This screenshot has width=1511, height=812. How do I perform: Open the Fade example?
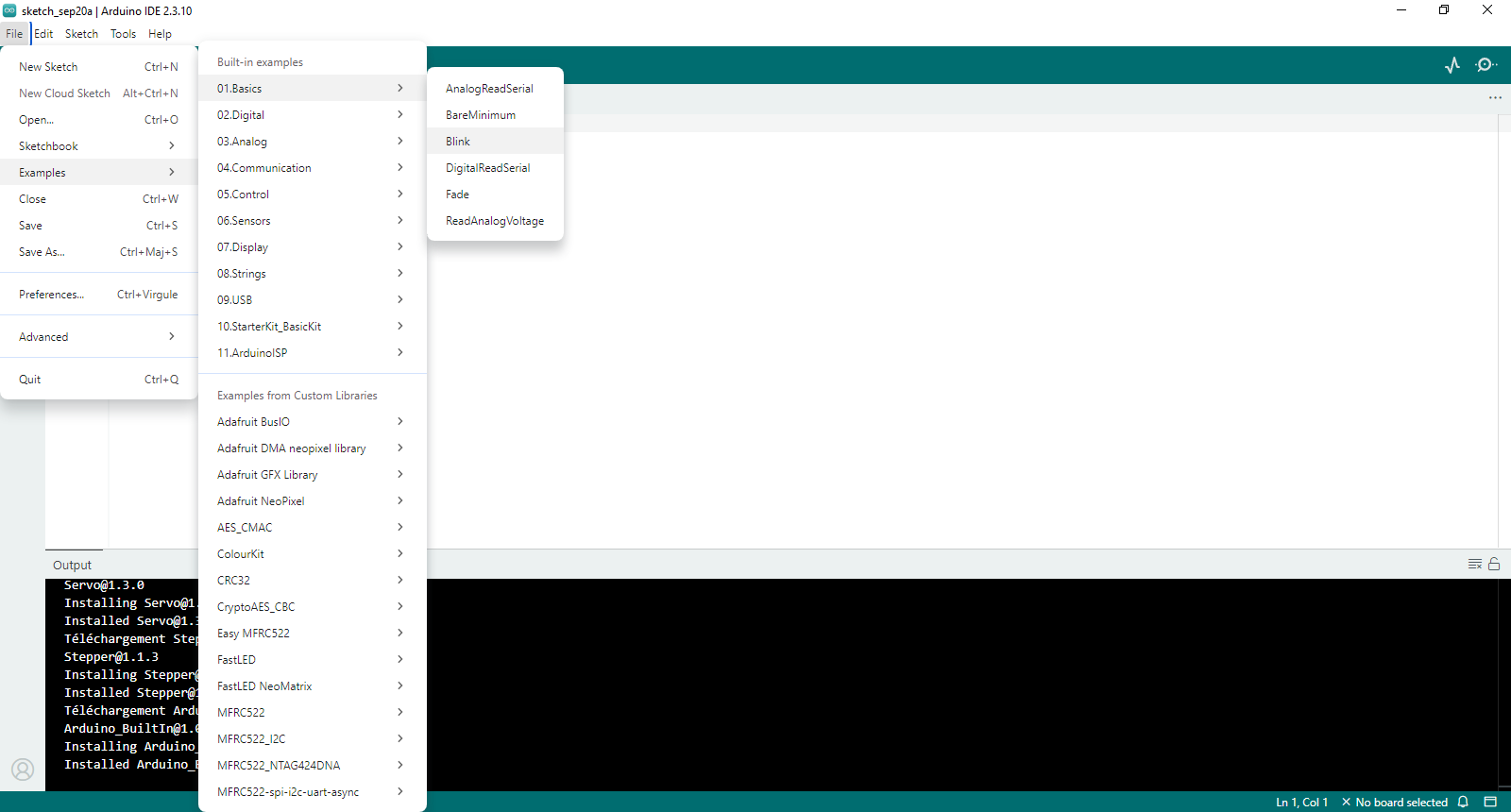[495, 195]
